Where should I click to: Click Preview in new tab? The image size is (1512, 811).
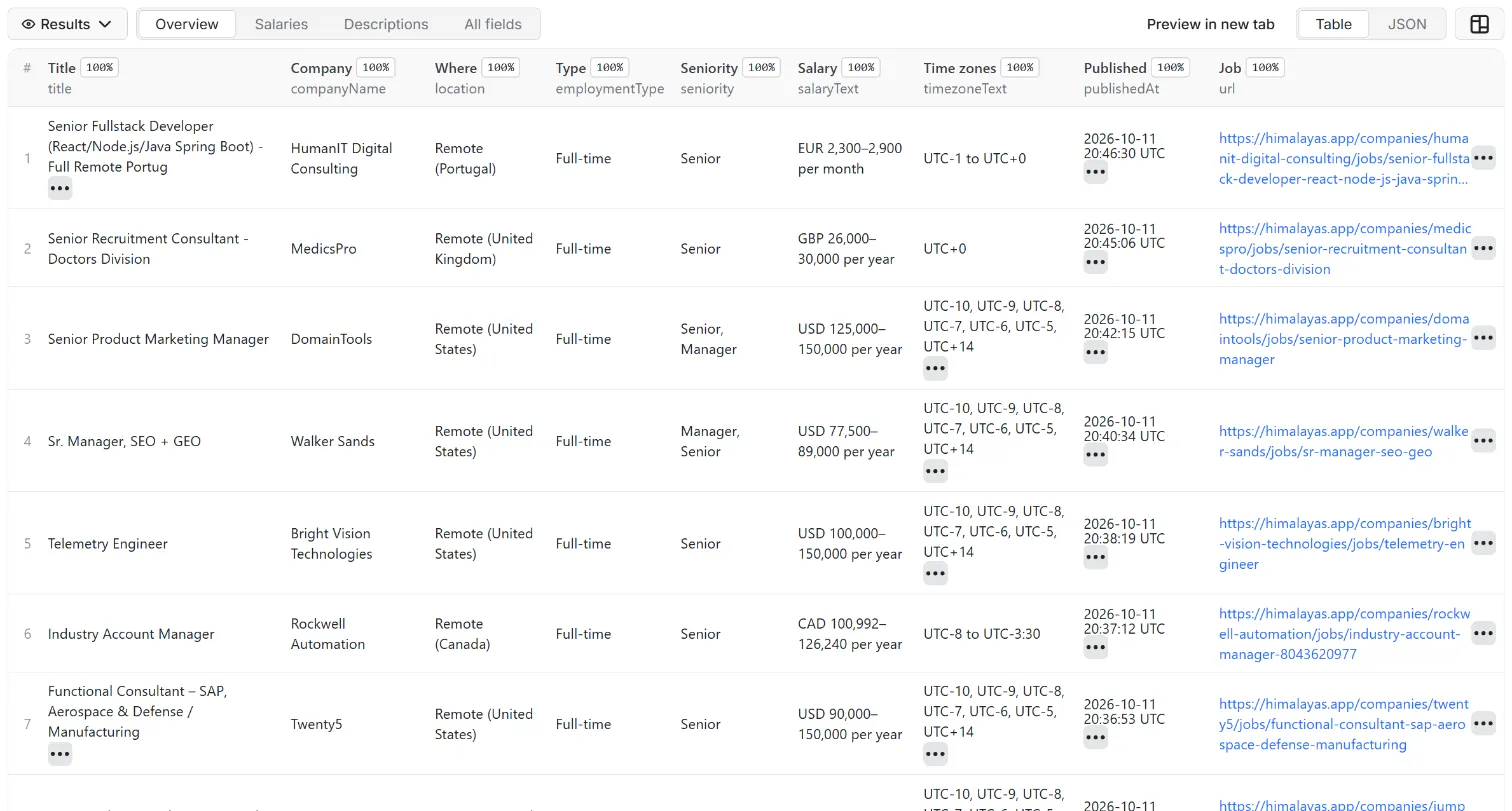click(1210, 24)
